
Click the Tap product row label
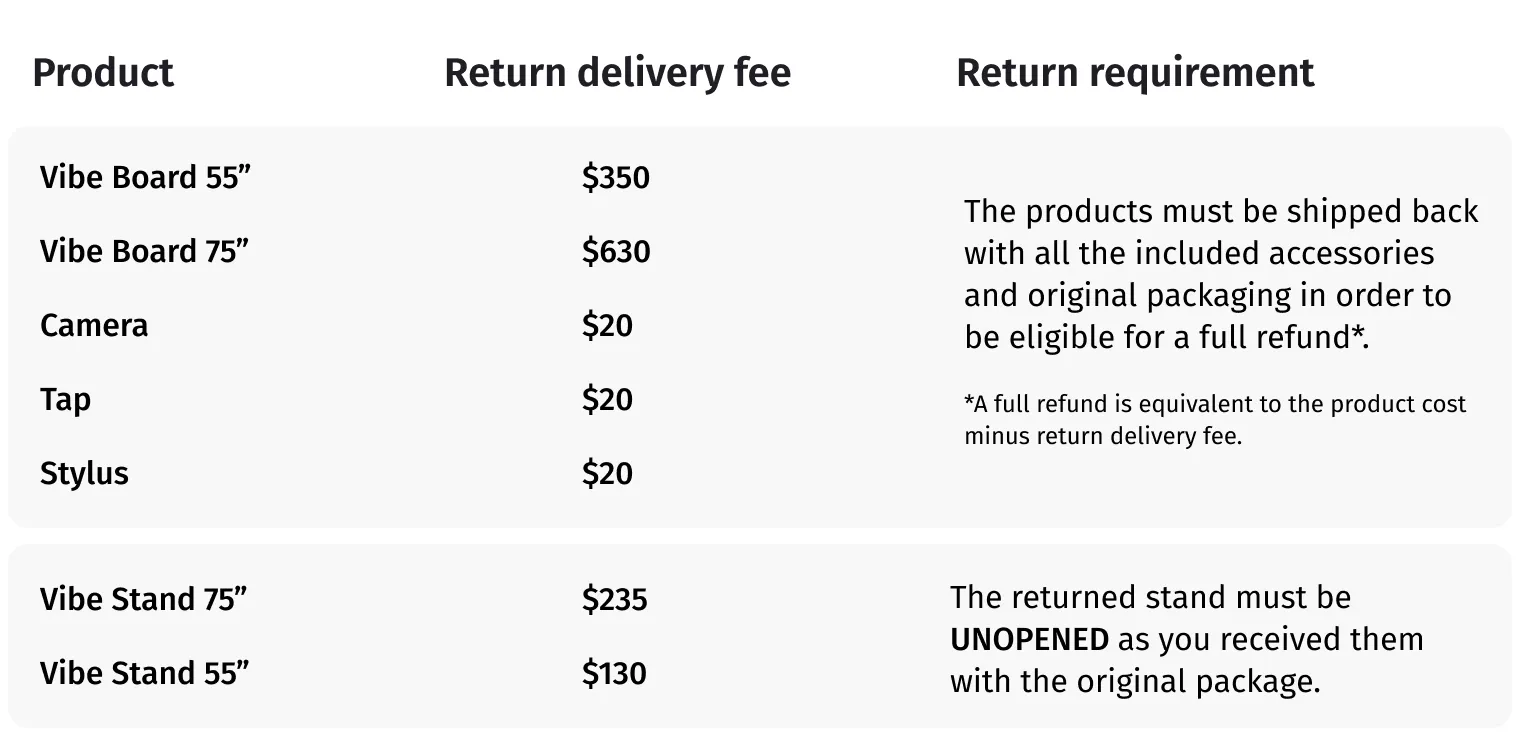(x=65, y=400)
